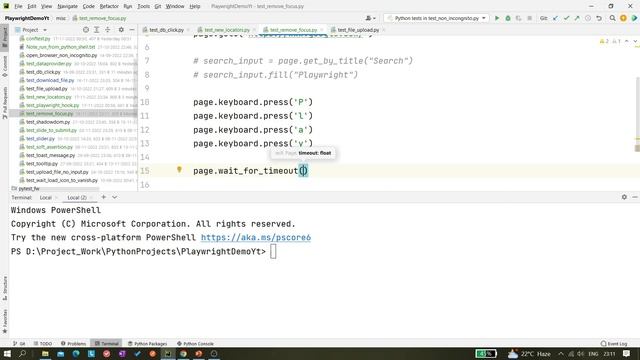
Task: Open test_toast_message.py in project tree
Action: tap(50, 156)
